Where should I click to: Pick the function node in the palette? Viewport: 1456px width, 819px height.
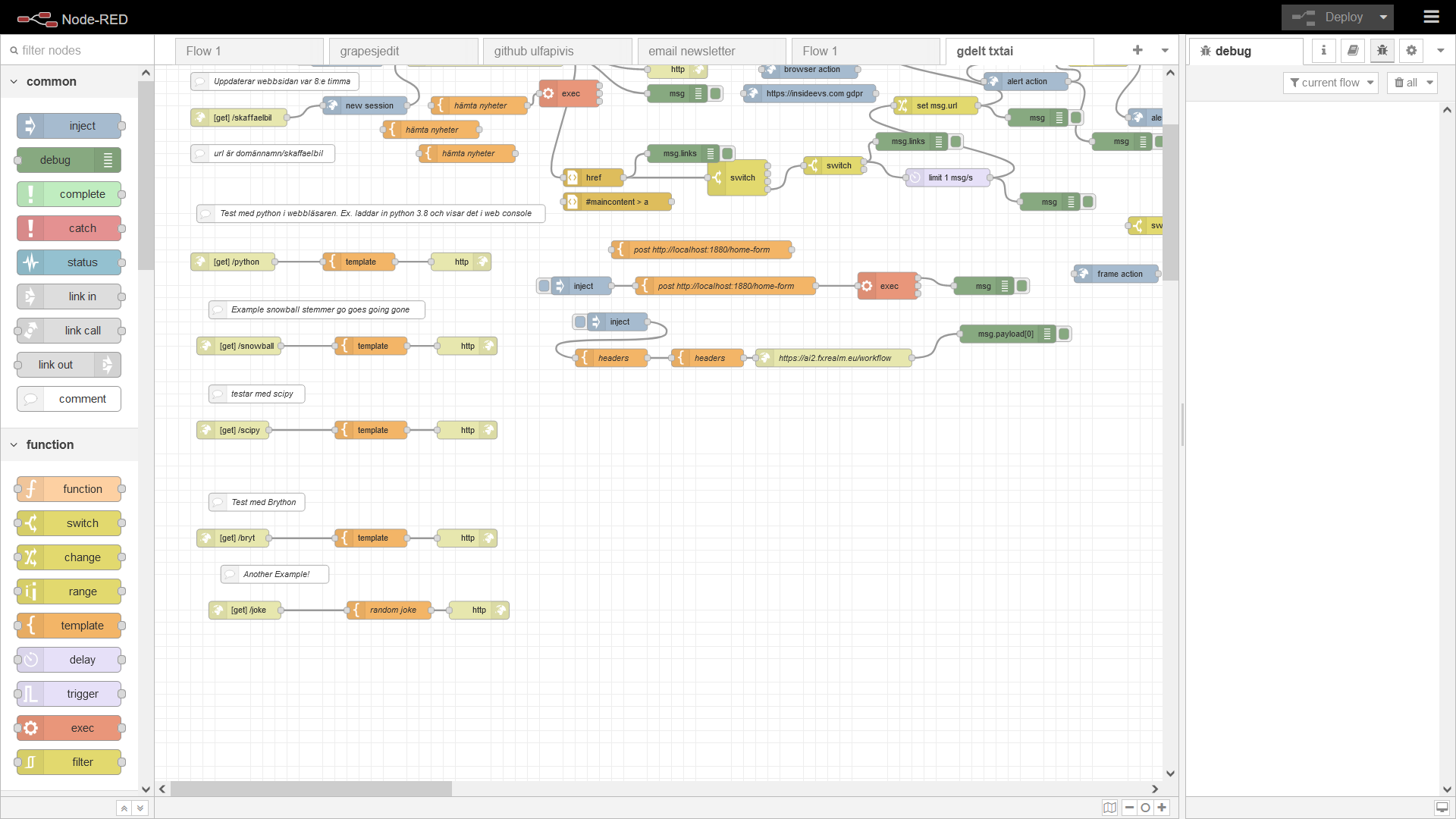tap(69, 489)
